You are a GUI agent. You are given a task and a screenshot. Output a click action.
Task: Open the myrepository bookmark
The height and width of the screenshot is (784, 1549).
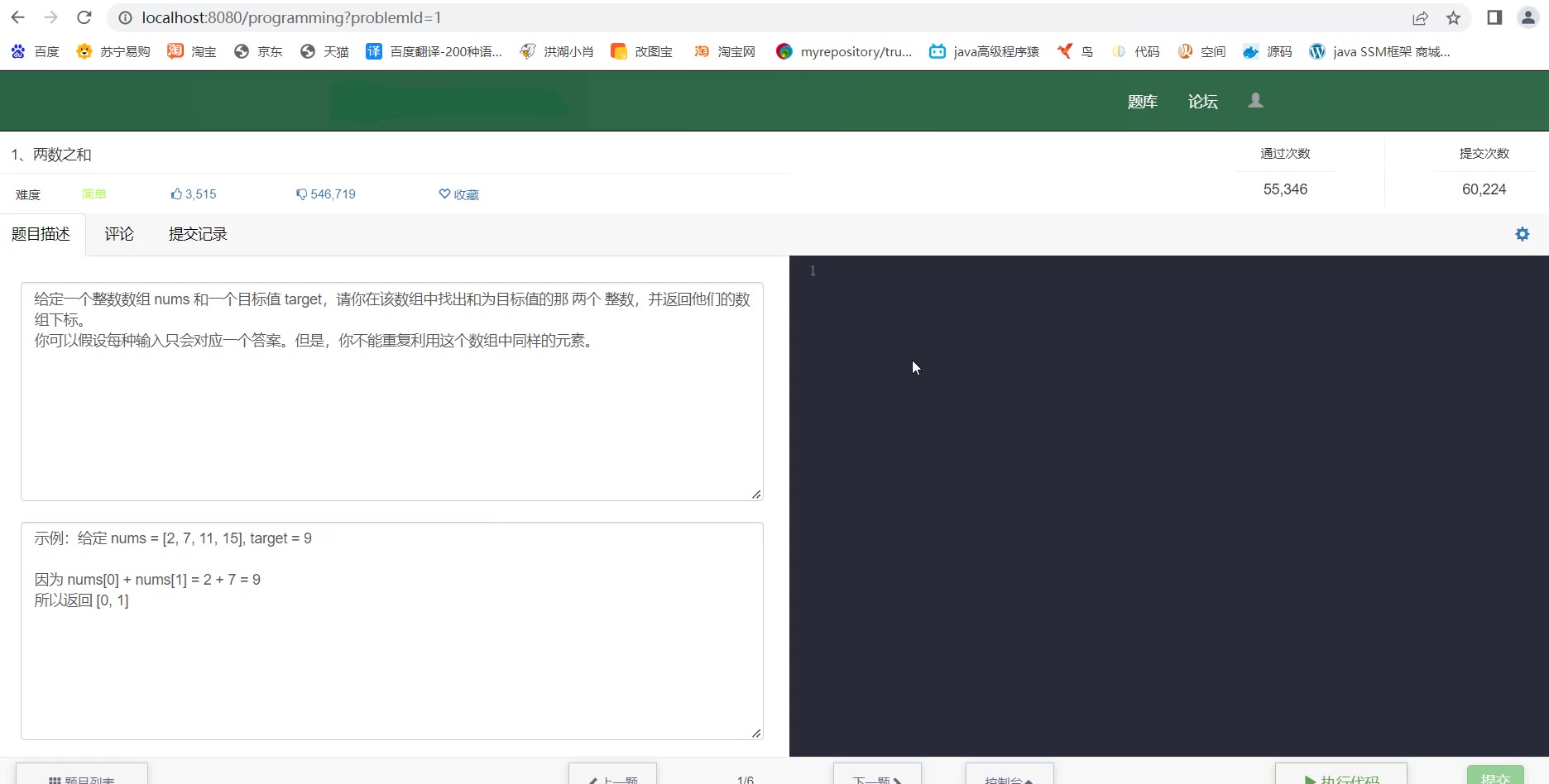click(x=844, y=51)
